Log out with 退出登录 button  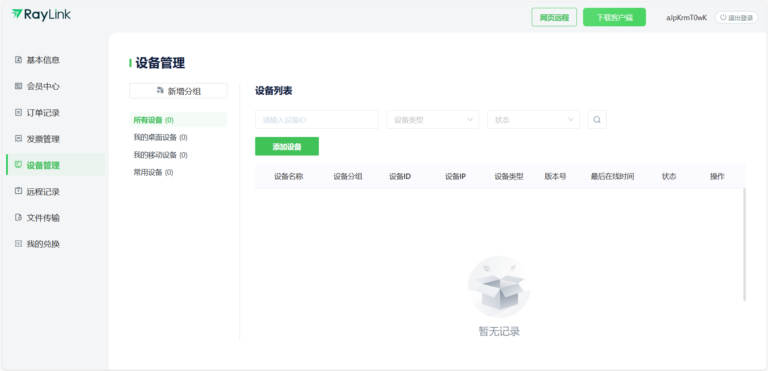pyautogui.click(x=737, y=18)
